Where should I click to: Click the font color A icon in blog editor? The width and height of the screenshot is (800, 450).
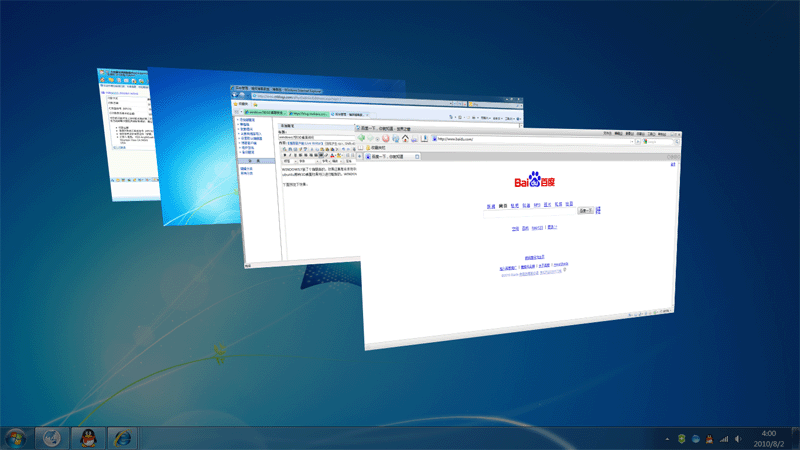click(x=332, y=155)
